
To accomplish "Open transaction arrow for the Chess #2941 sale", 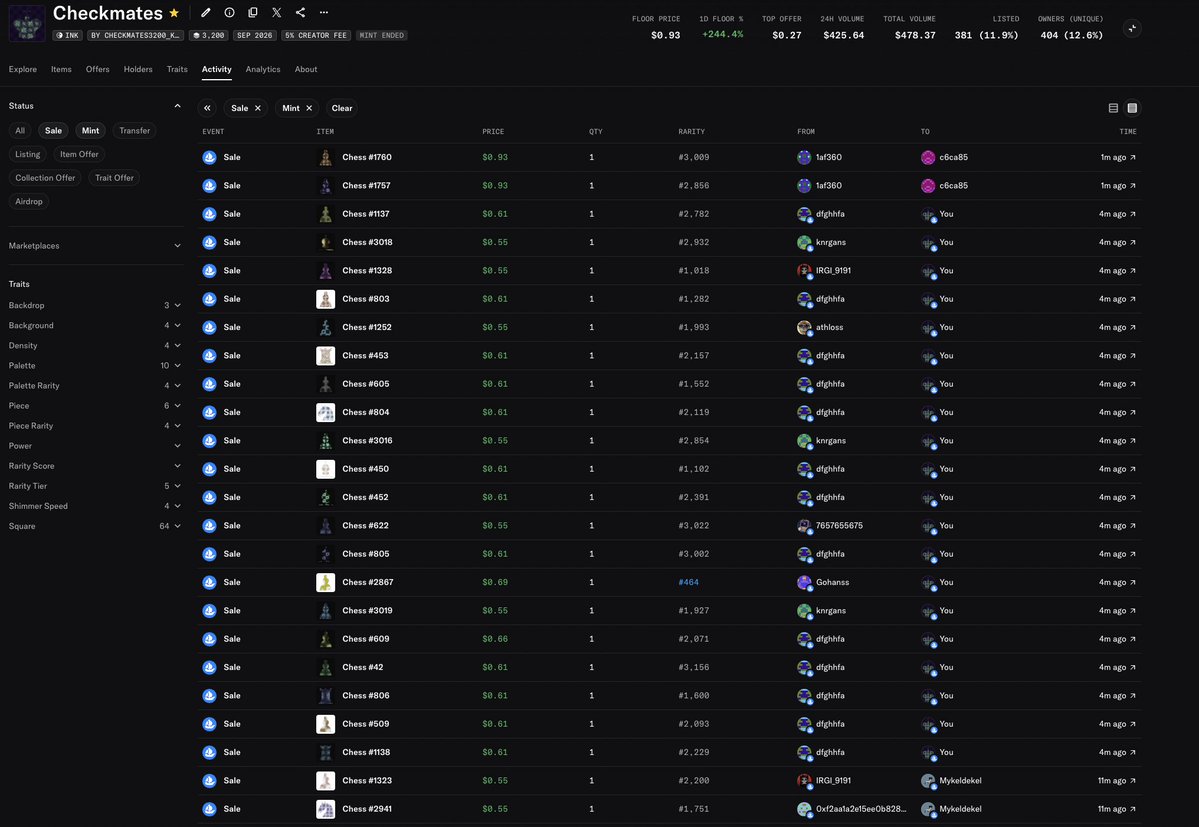I will tap(1133, 809).
